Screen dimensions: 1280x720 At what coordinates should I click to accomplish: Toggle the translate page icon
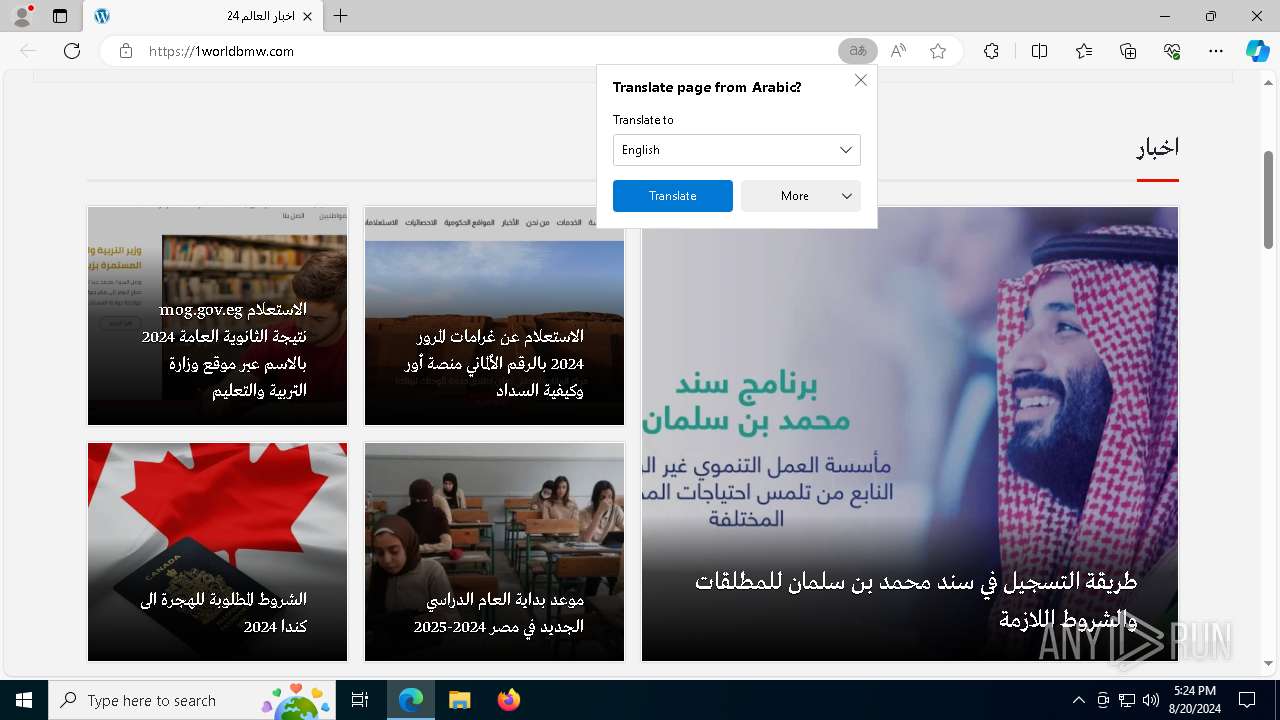point(858,51)
